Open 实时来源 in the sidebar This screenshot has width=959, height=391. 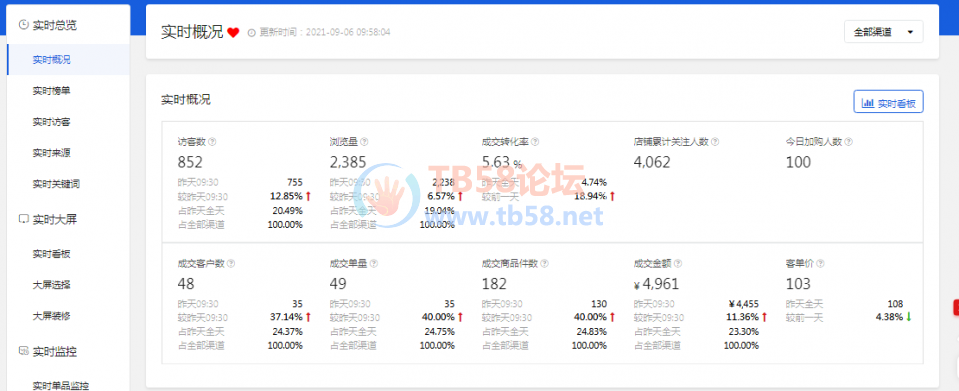coord(51,152)
